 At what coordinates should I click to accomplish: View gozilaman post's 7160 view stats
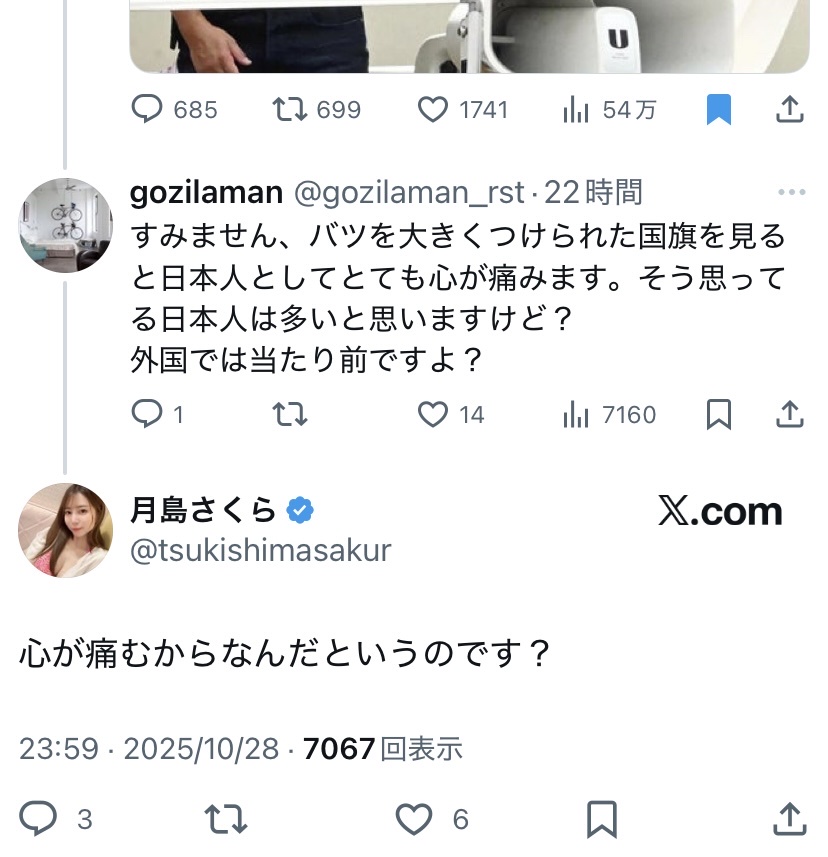[576, 414]
